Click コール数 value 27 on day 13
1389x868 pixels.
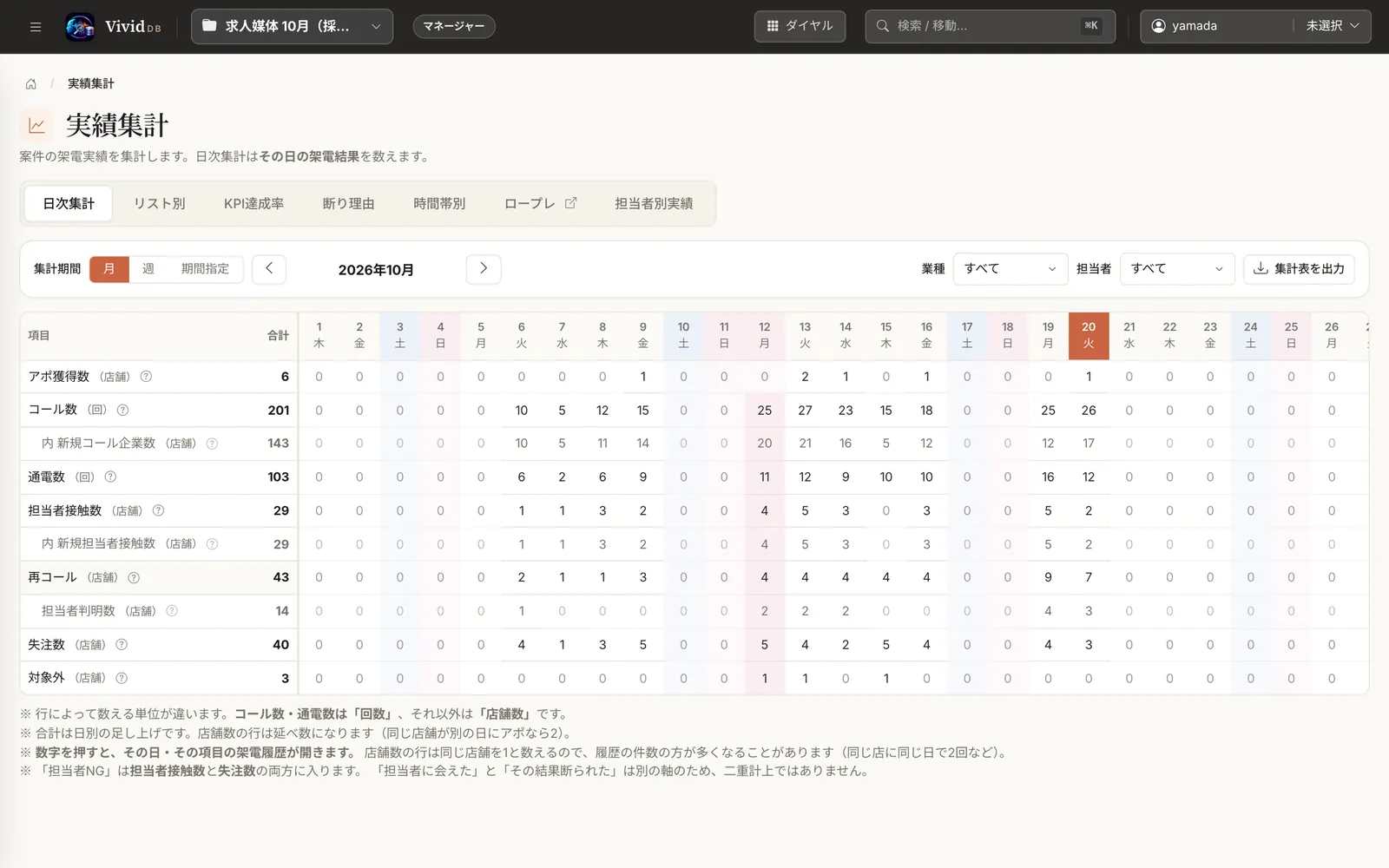click(805, 411)
